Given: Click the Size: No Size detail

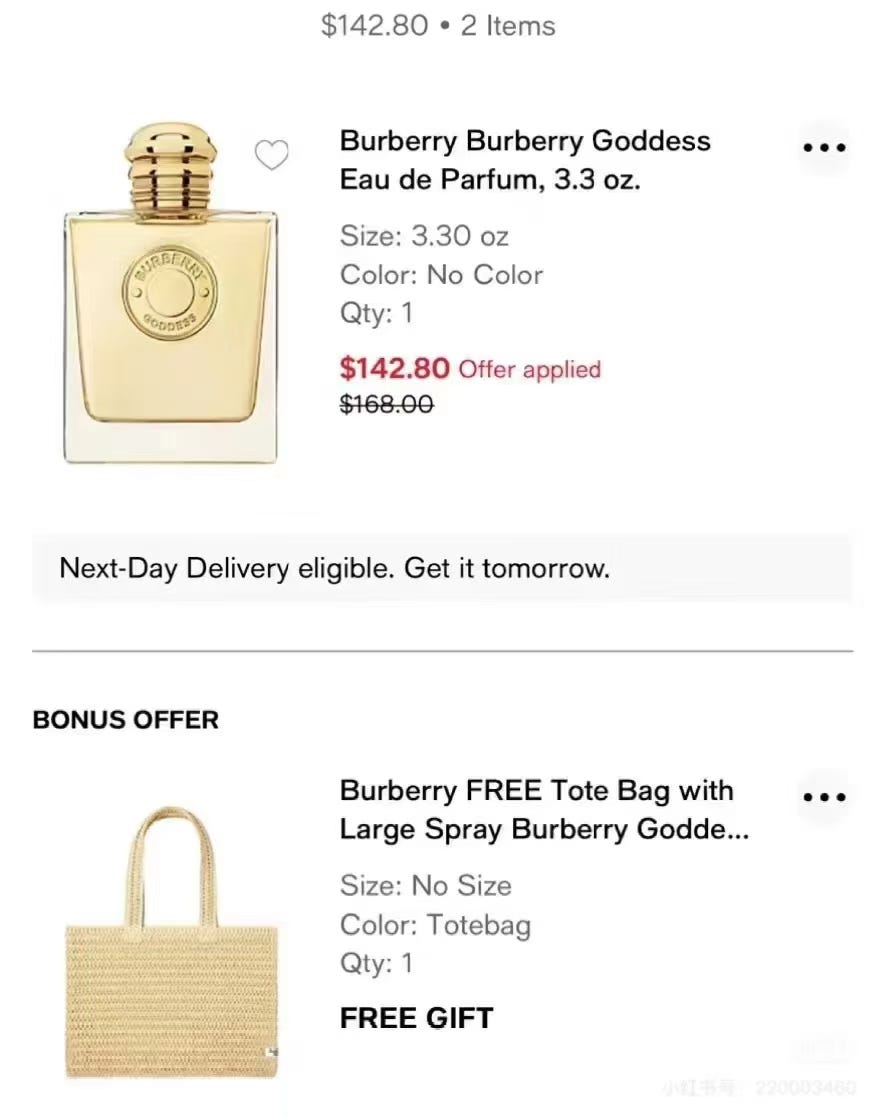Looking at the screenshot, I should click(425, 886).
